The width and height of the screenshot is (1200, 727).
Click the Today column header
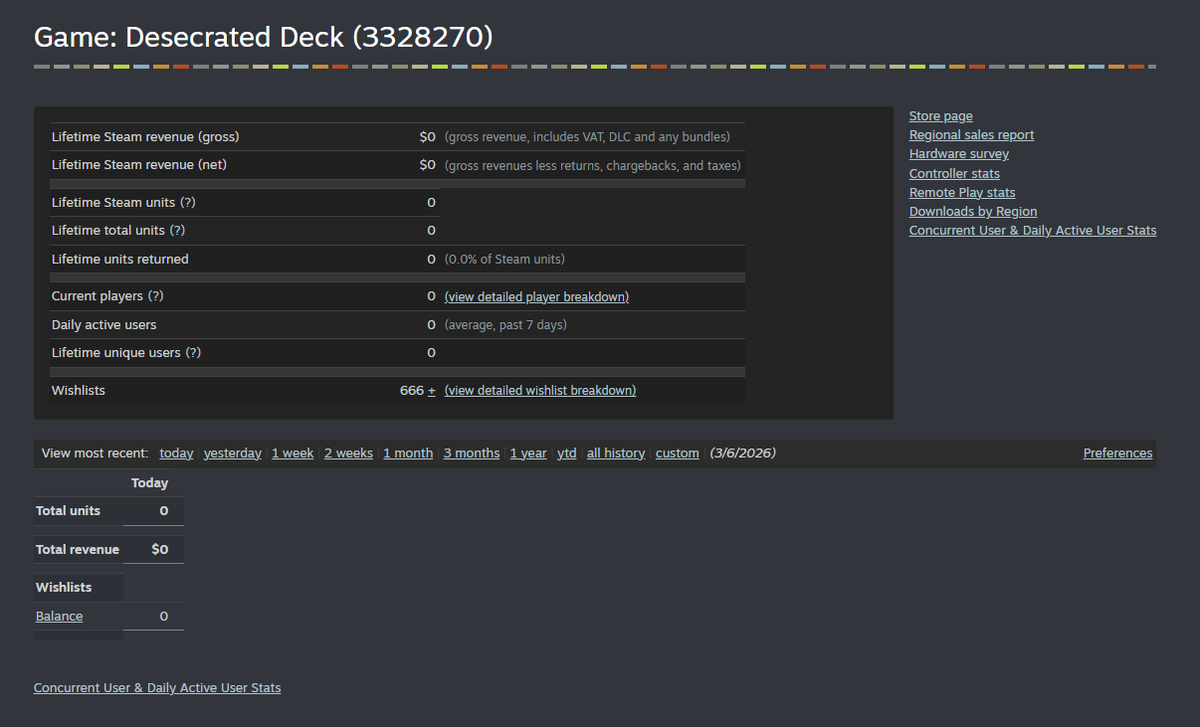pos(149,483)
